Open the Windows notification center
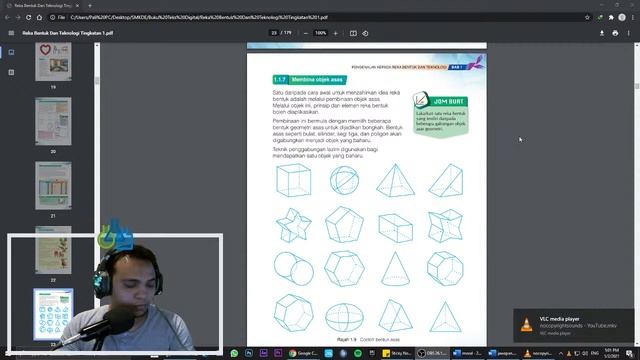 pyautogui.click(x=630, y=353)
